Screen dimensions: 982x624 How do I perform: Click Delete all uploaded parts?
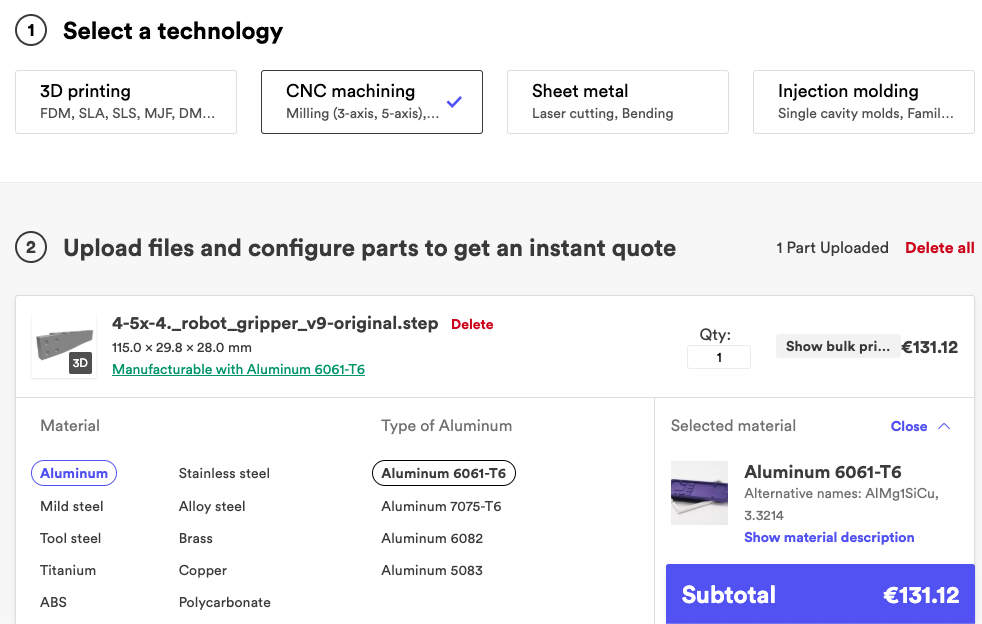[939, 248]
